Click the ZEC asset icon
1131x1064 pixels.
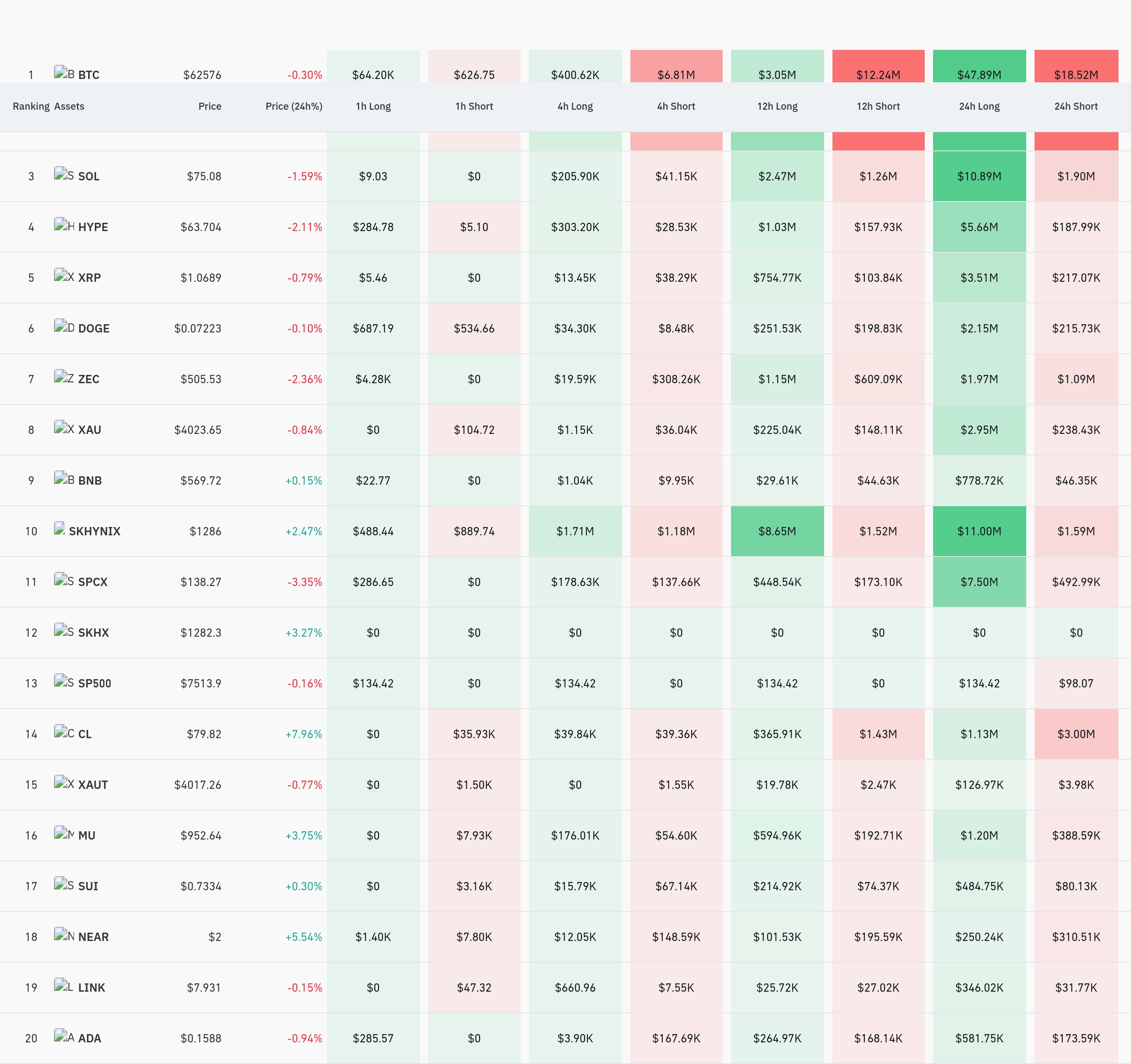click(x=64, y=377)
